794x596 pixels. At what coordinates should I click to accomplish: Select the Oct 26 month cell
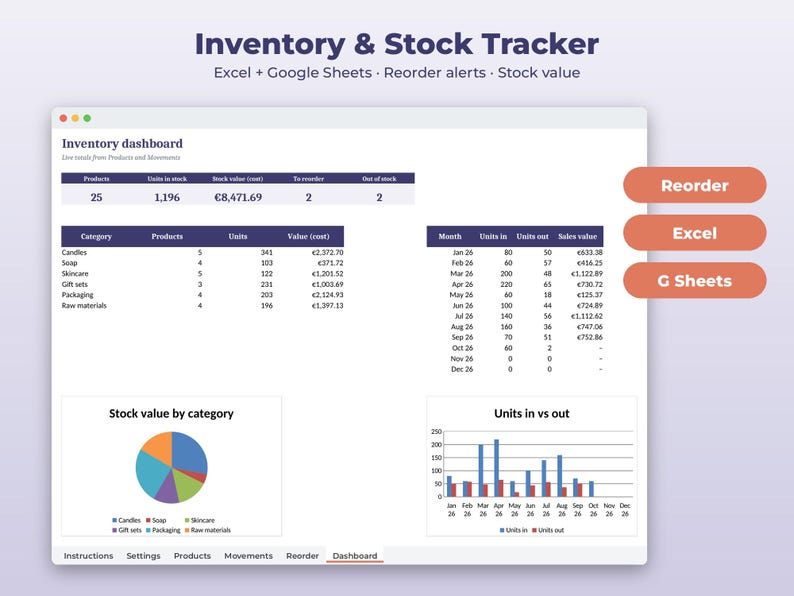pos(462,348)
